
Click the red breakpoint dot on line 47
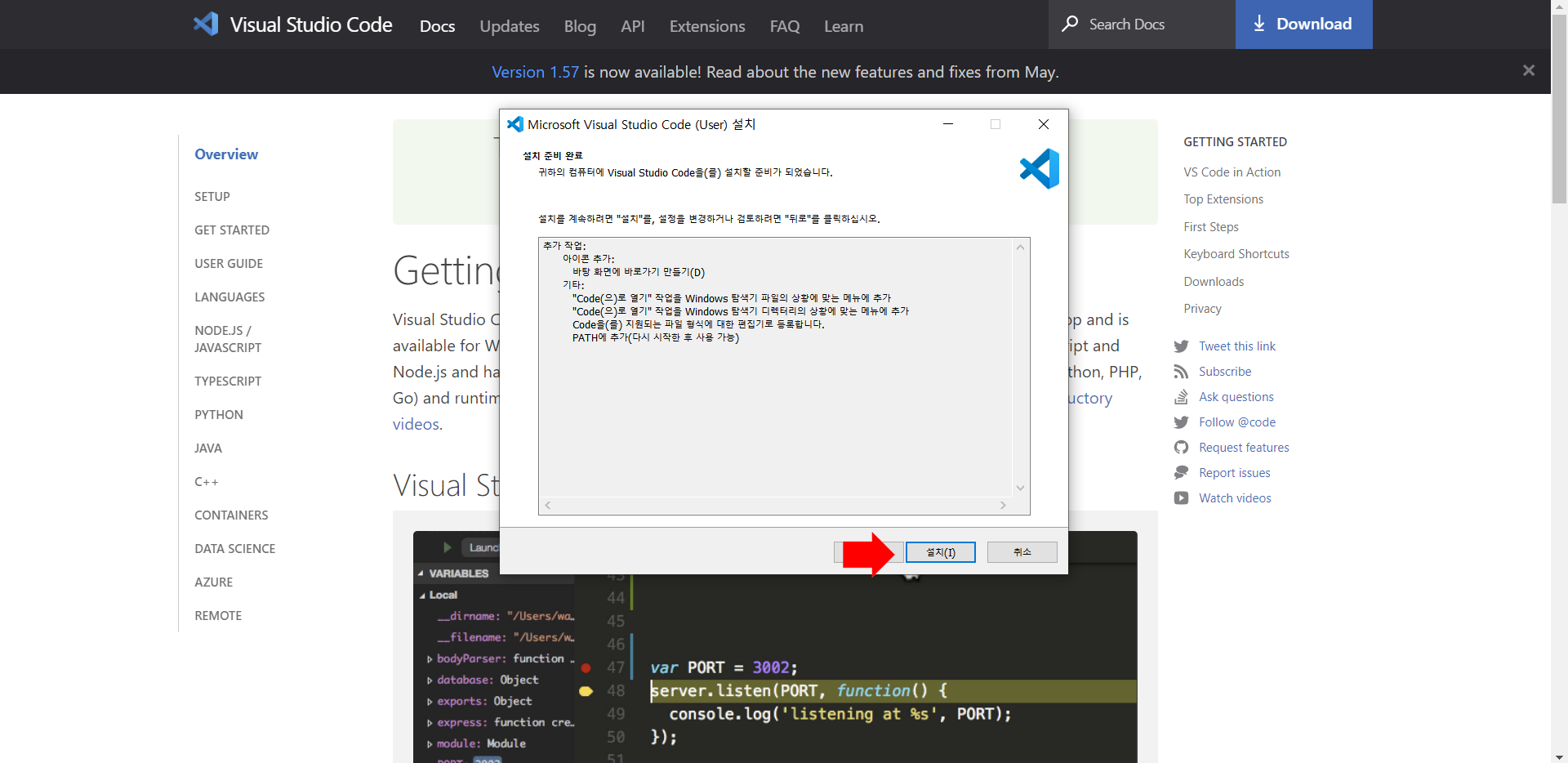pyautogui.click(x=586, y=667)
